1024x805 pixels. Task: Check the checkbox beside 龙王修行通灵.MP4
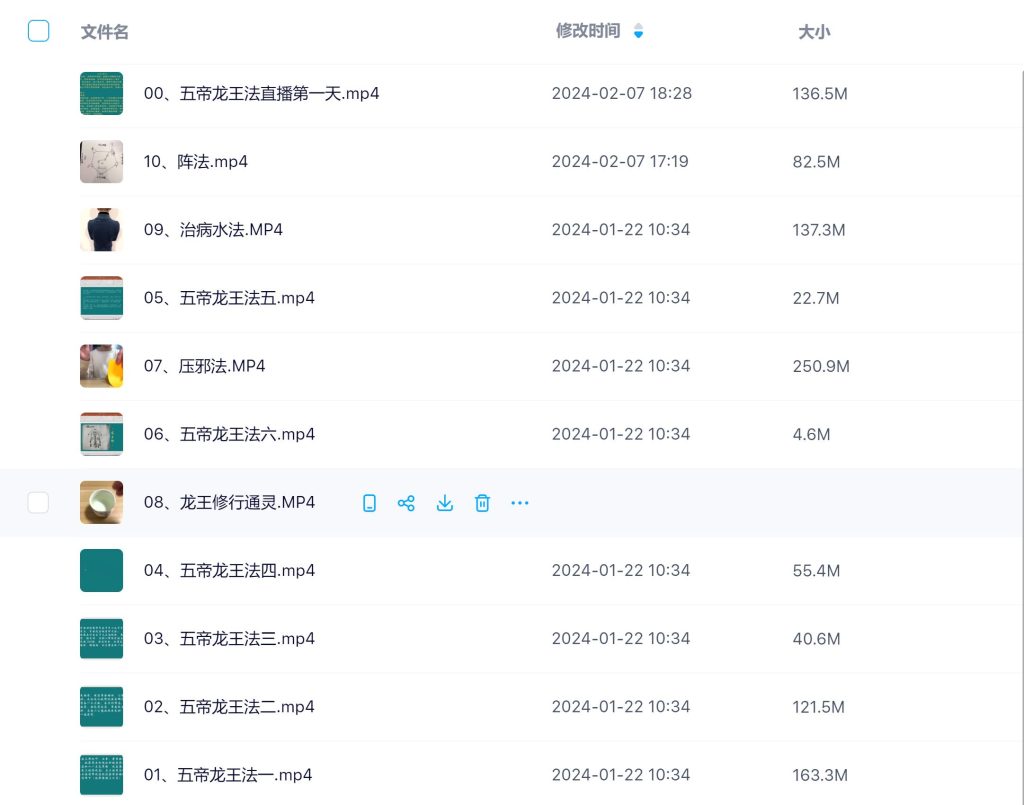[38, 503]
